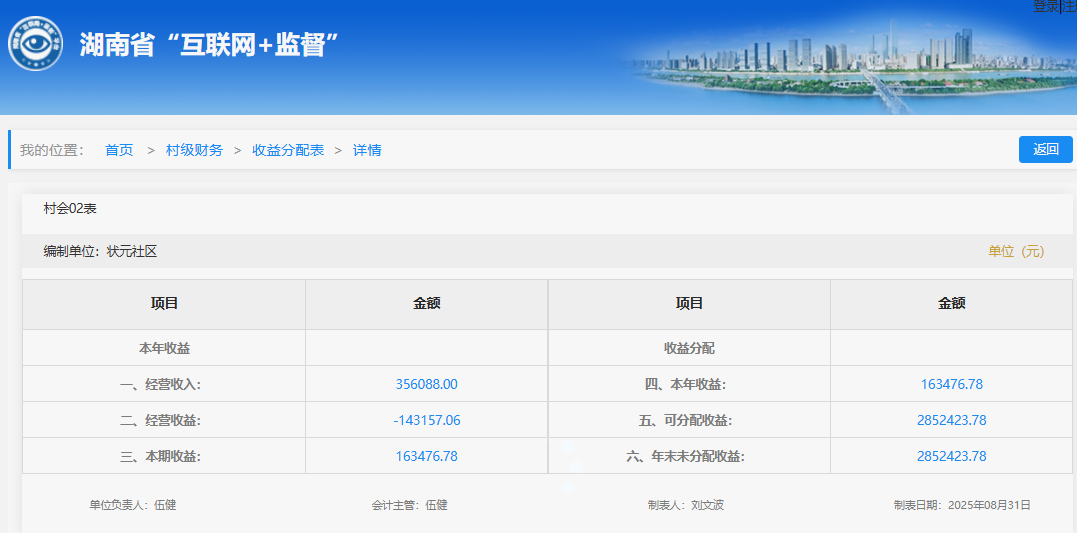Click the eye logo icon in header
The height and width of the screenshot is (533, 1077).
tap(36, 45)
